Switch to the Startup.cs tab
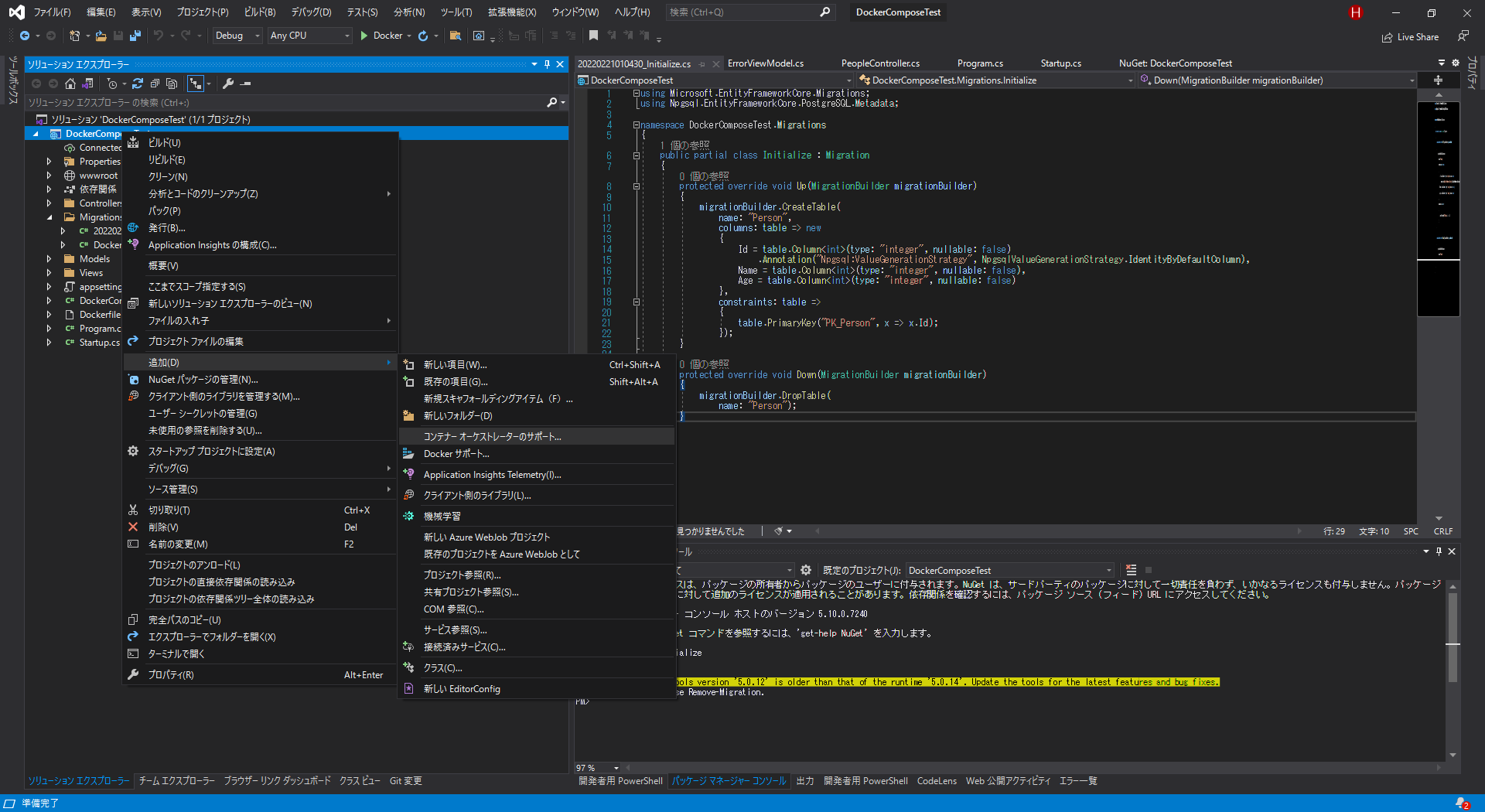Image resolution: width=1485 pixels, height=812 pixels. point(1060,63)
